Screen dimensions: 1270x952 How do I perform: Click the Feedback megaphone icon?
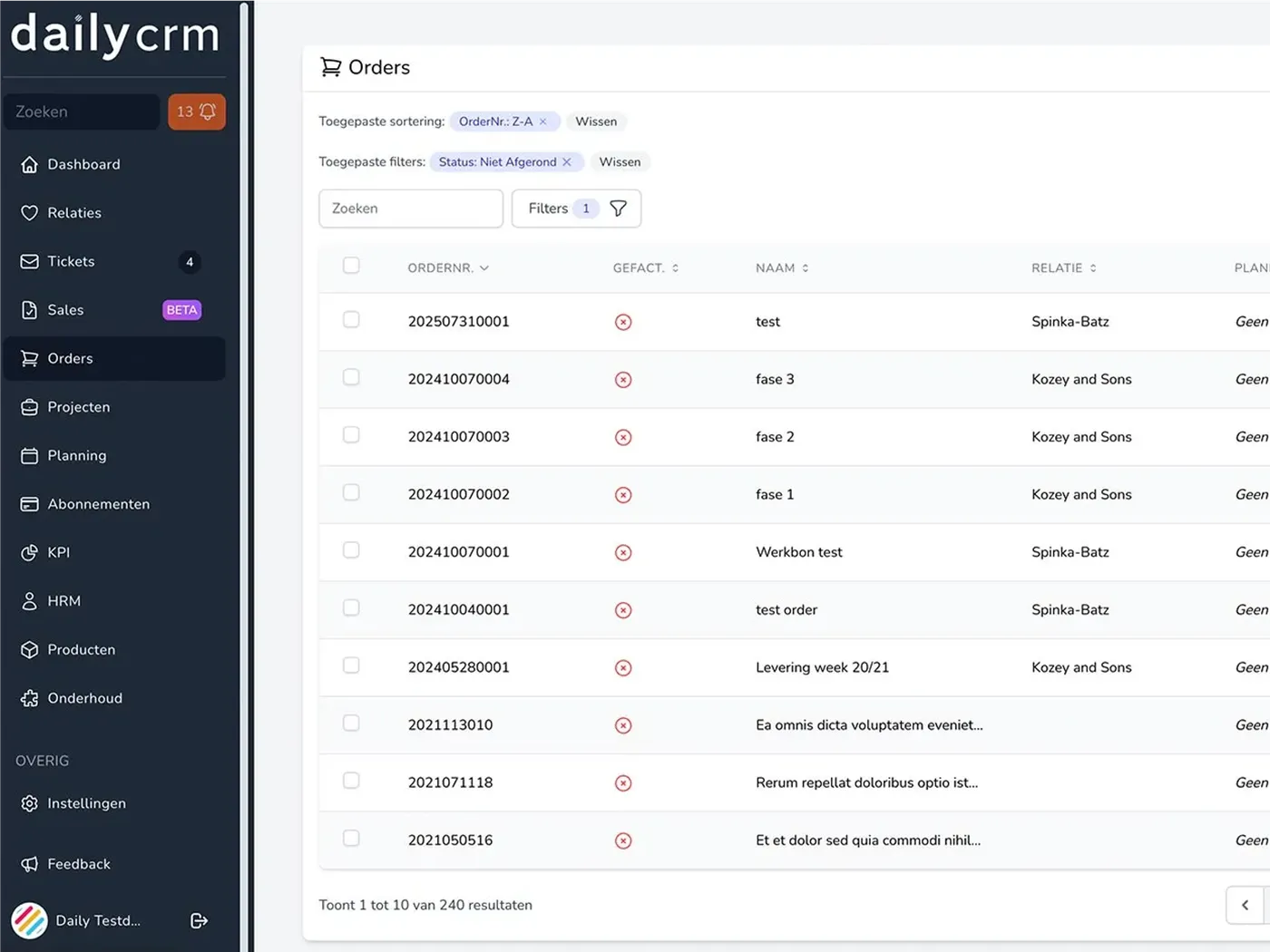(30, 864)
